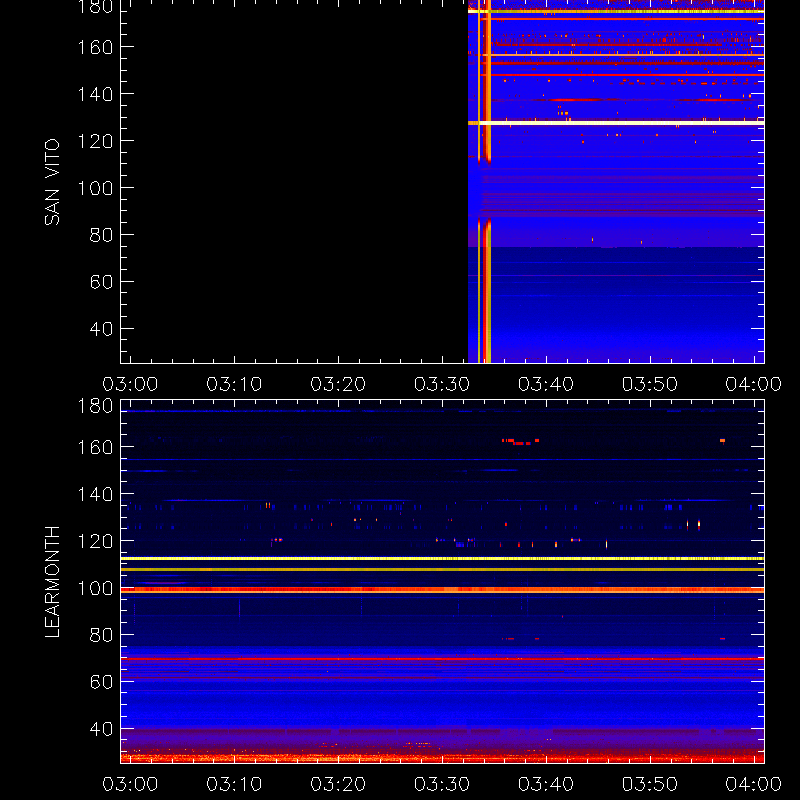Screen dimensions: 800x800
Task: Click 03:00 time label below LEARMONTH plot
Action: [130, 784]
